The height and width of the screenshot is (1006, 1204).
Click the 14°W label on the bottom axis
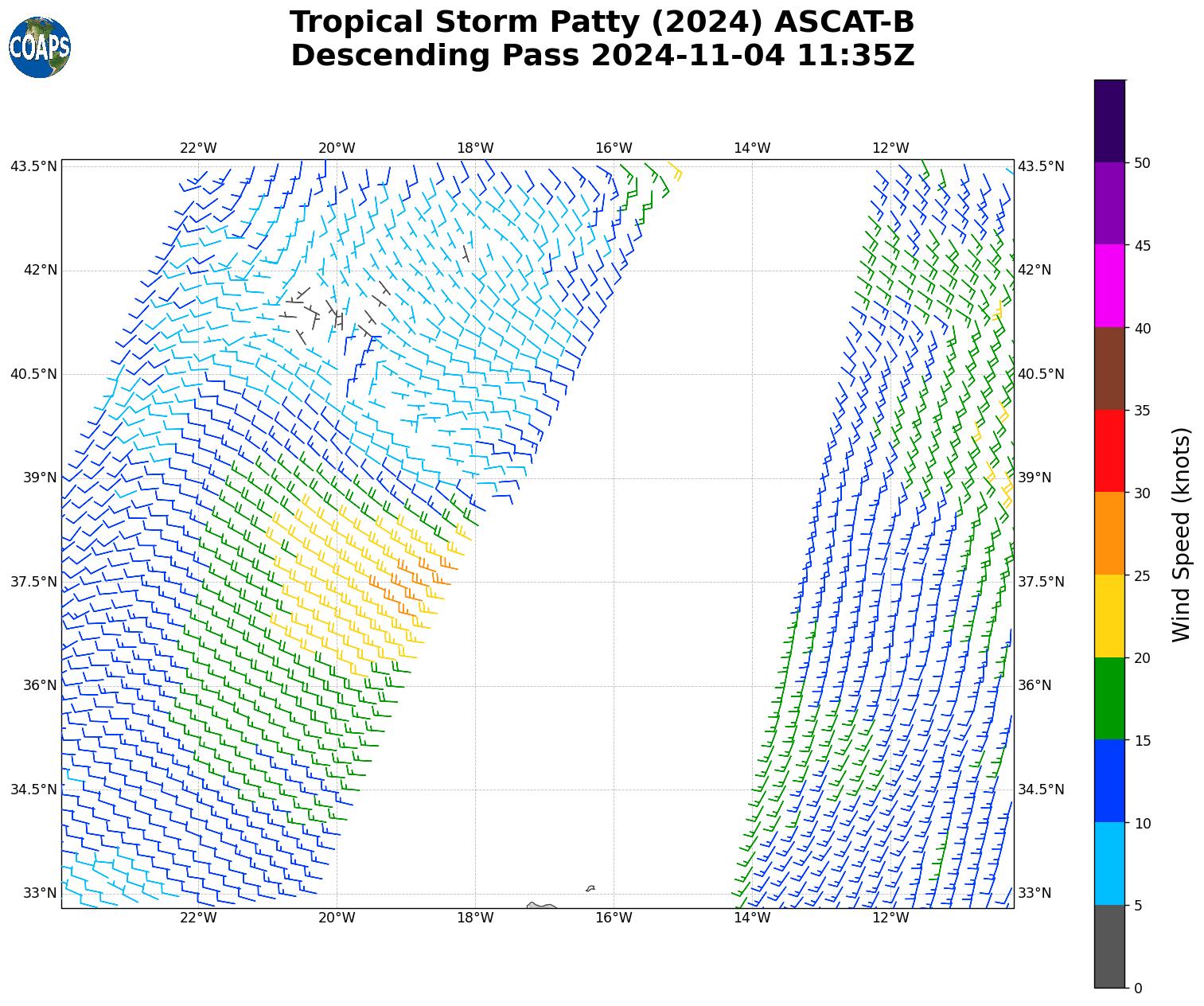pyautogui.click(x=752, y=918)
